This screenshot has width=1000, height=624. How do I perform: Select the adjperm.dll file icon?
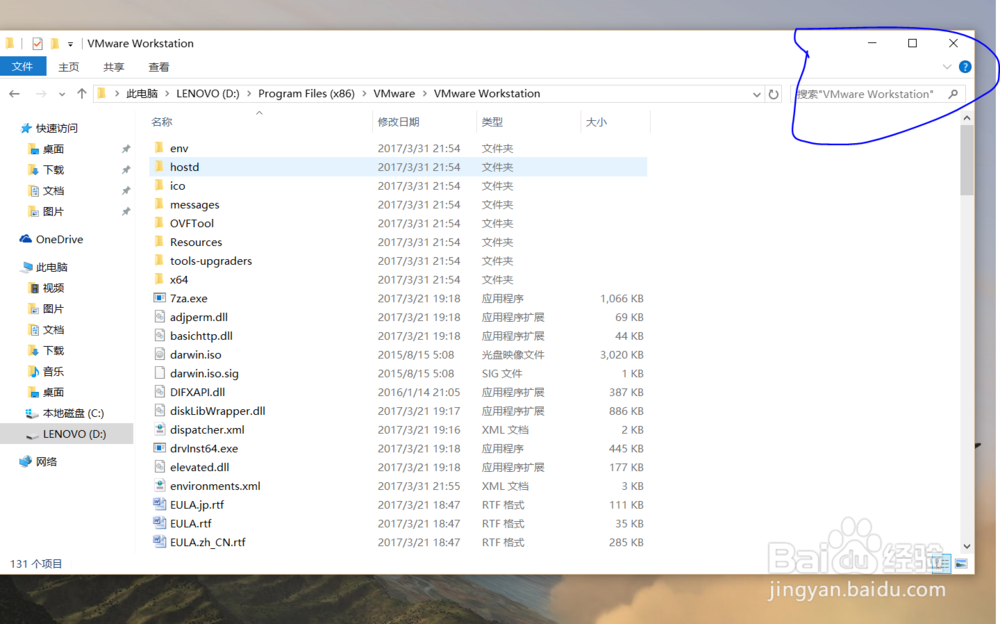pyautogui.click(x=159, y=317)
